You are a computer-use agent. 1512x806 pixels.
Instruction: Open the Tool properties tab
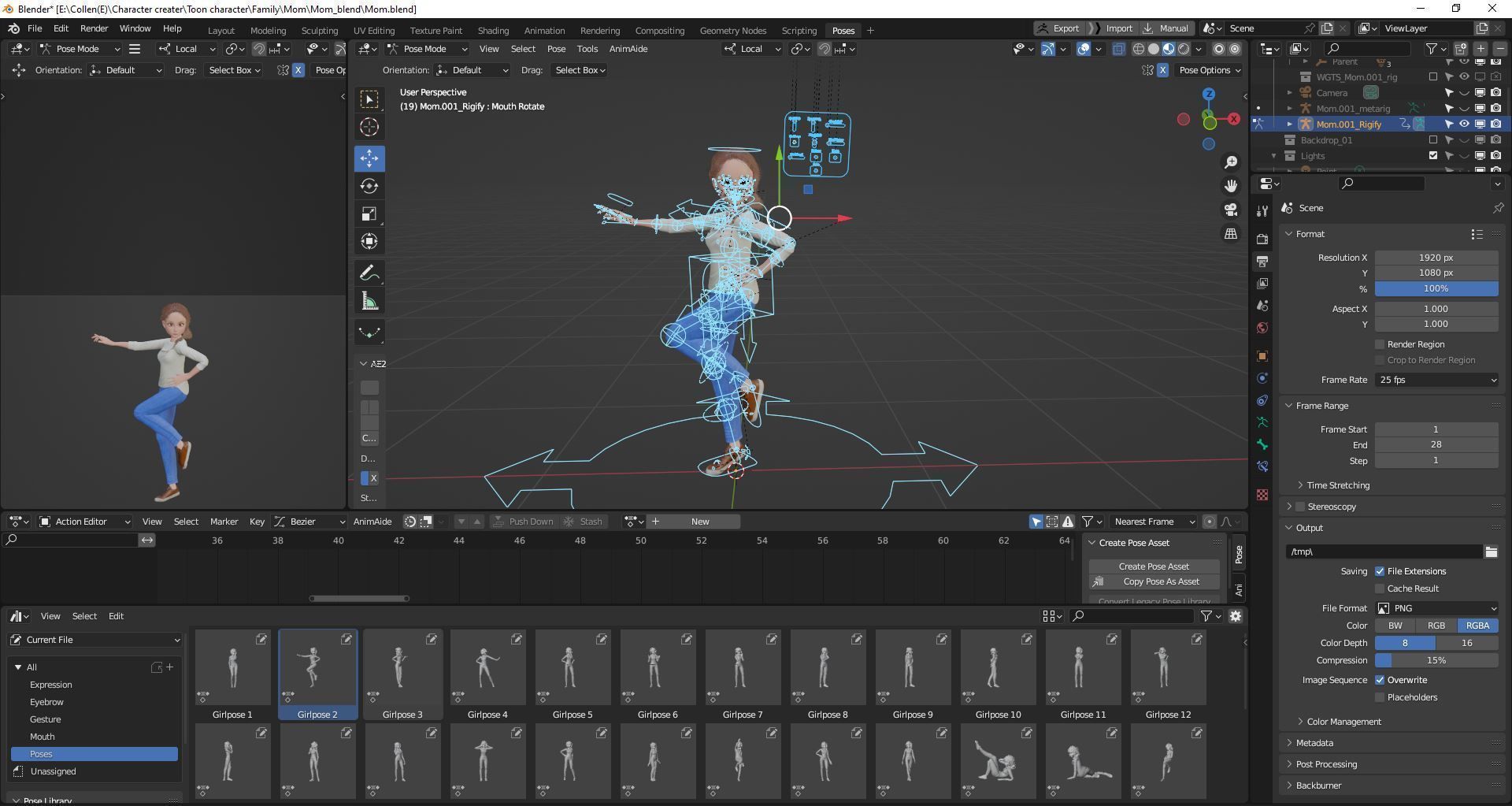1262,211
